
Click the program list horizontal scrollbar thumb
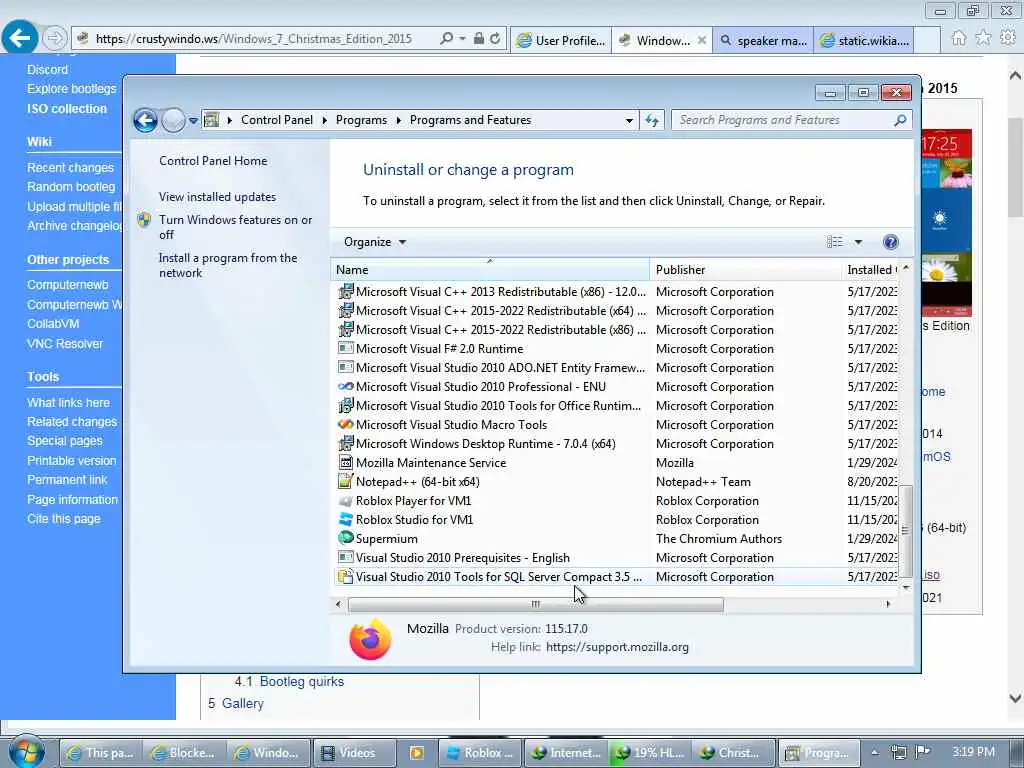pos(536,604)
